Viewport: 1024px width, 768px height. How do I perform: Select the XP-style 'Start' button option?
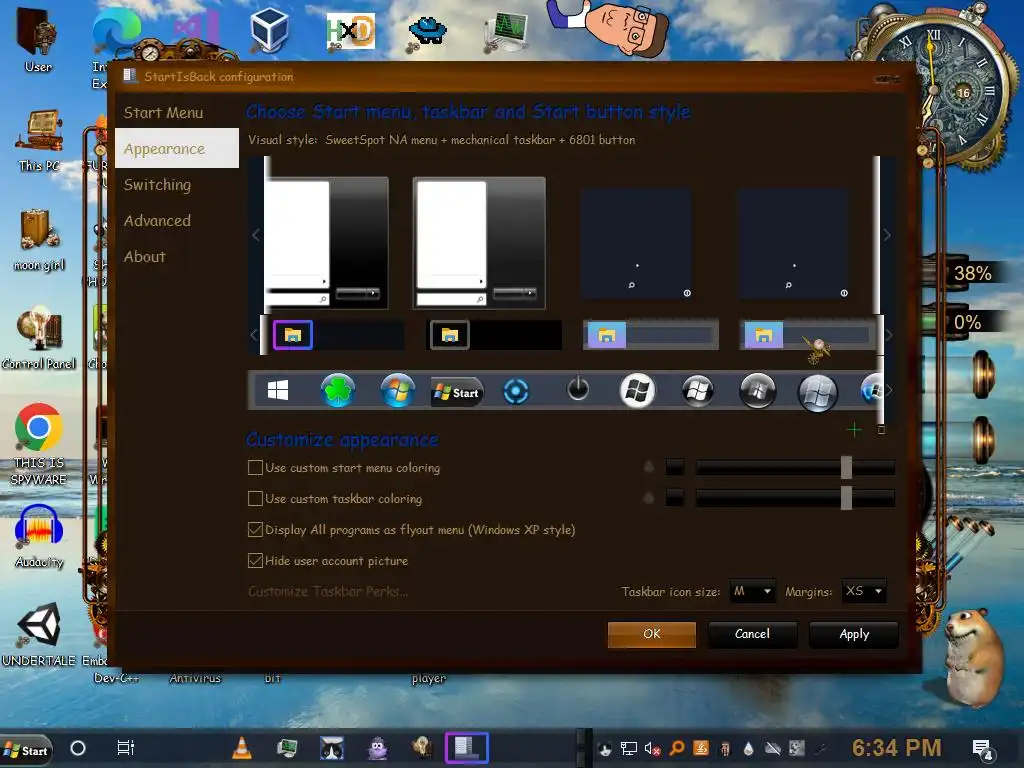(457, 392)
